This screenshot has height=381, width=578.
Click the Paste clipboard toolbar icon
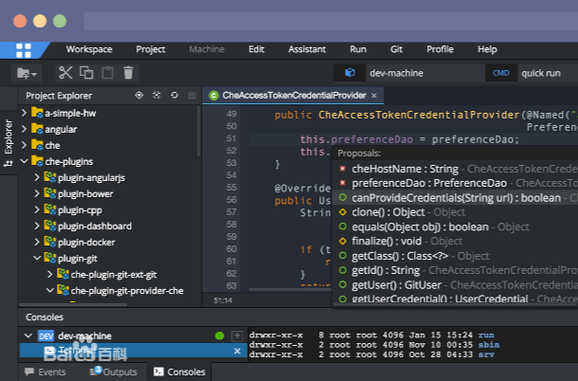coord(108,73)
